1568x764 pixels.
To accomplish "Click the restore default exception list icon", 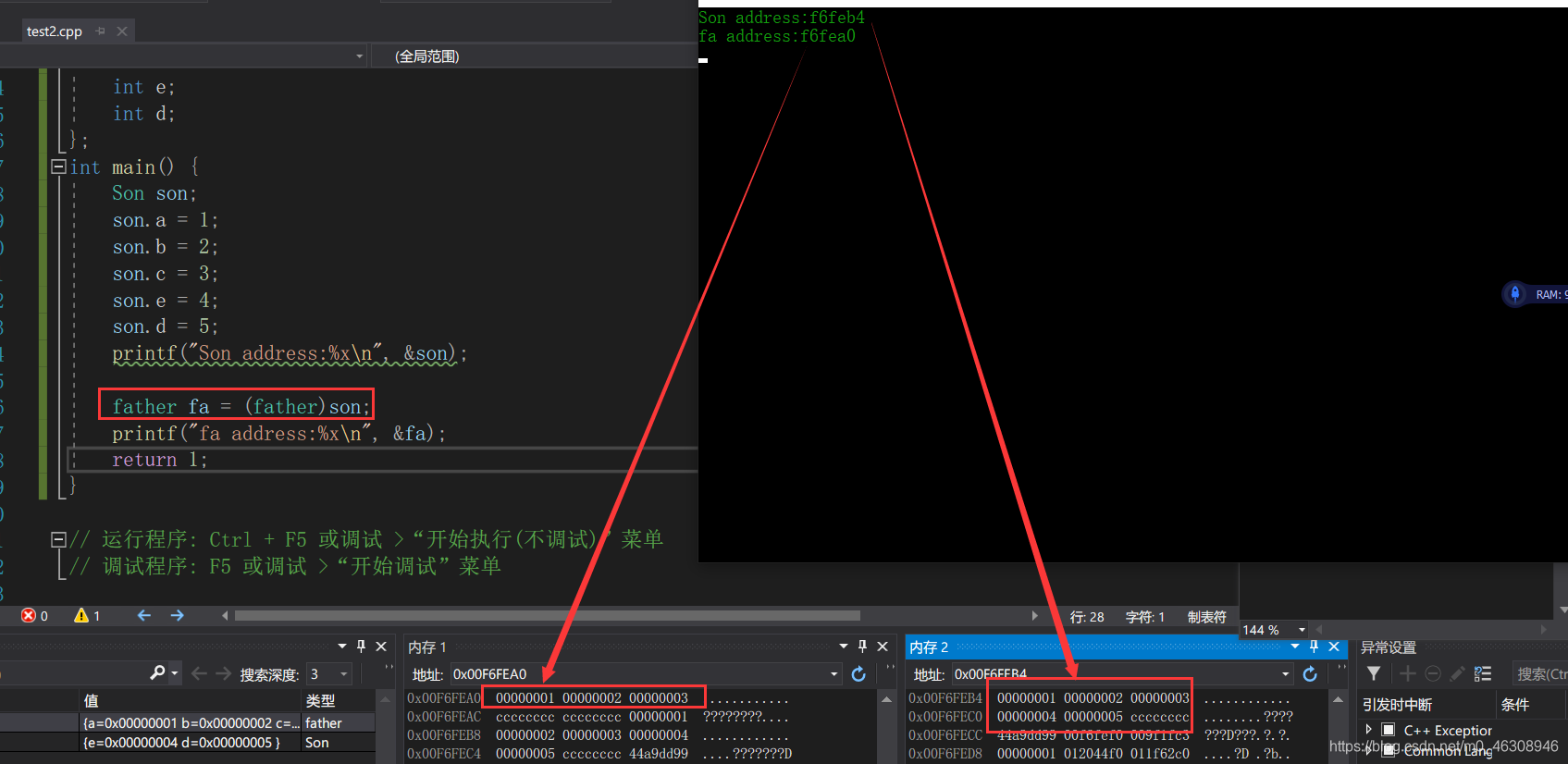I will pyautogui.click(x=1483, y=674).
